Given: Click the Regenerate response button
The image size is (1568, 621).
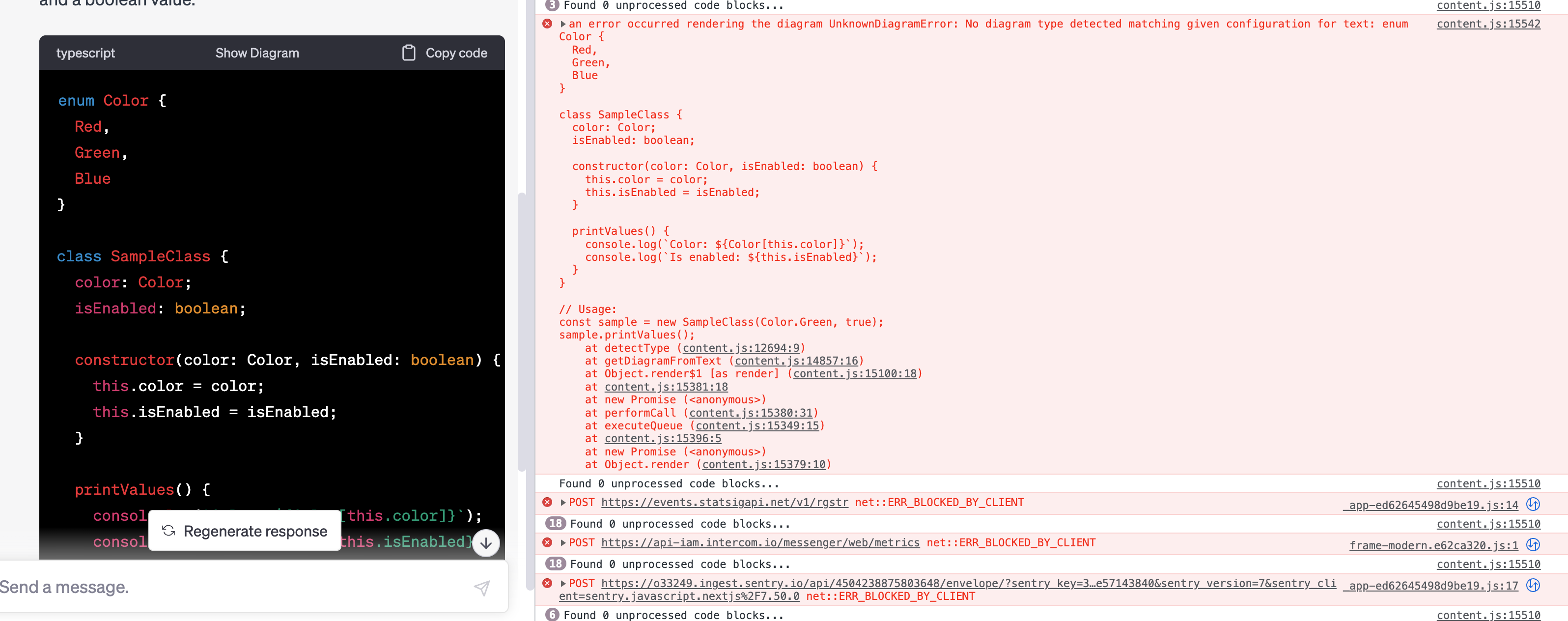Looking at the screenshot, I should click(x=244, y=531).
